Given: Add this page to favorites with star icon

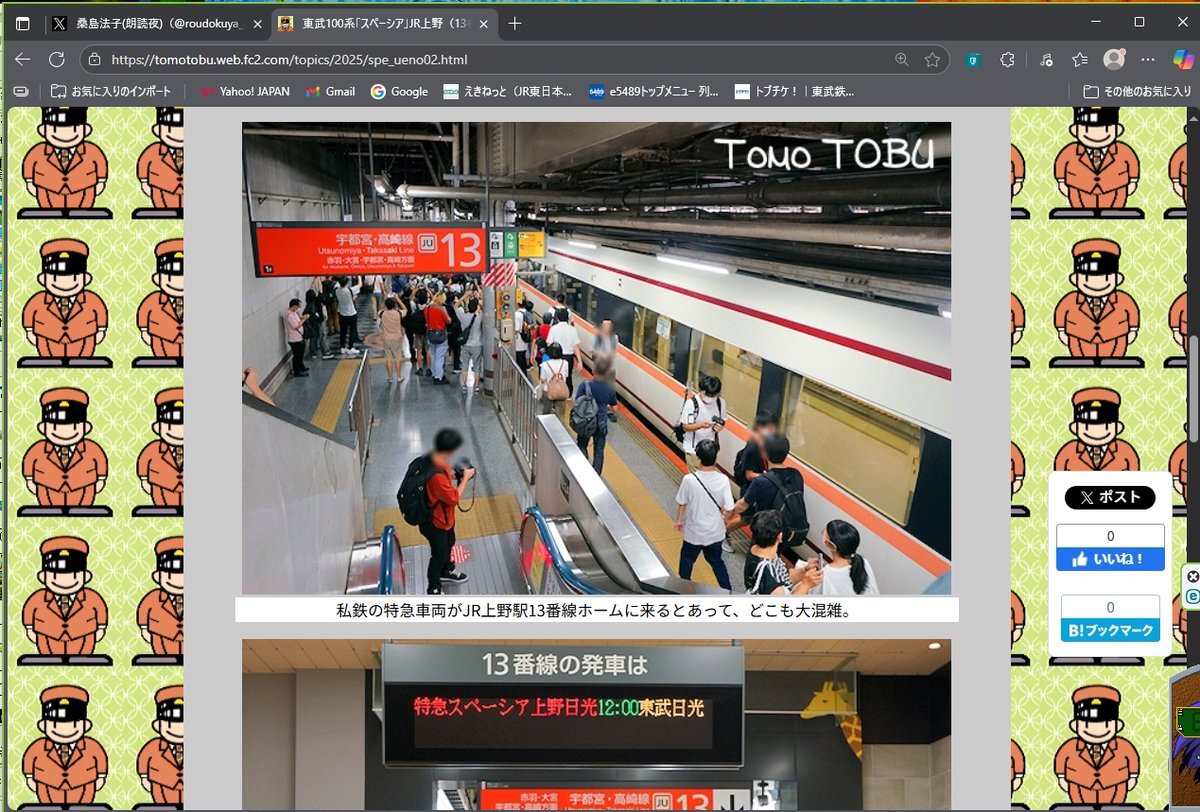Looking at the screenshot, I should (932, 60).
